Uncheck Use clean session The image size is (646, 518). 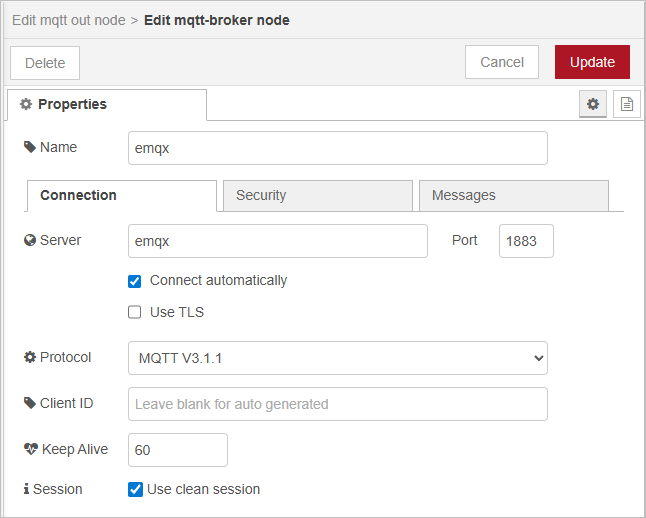[135, 489]
